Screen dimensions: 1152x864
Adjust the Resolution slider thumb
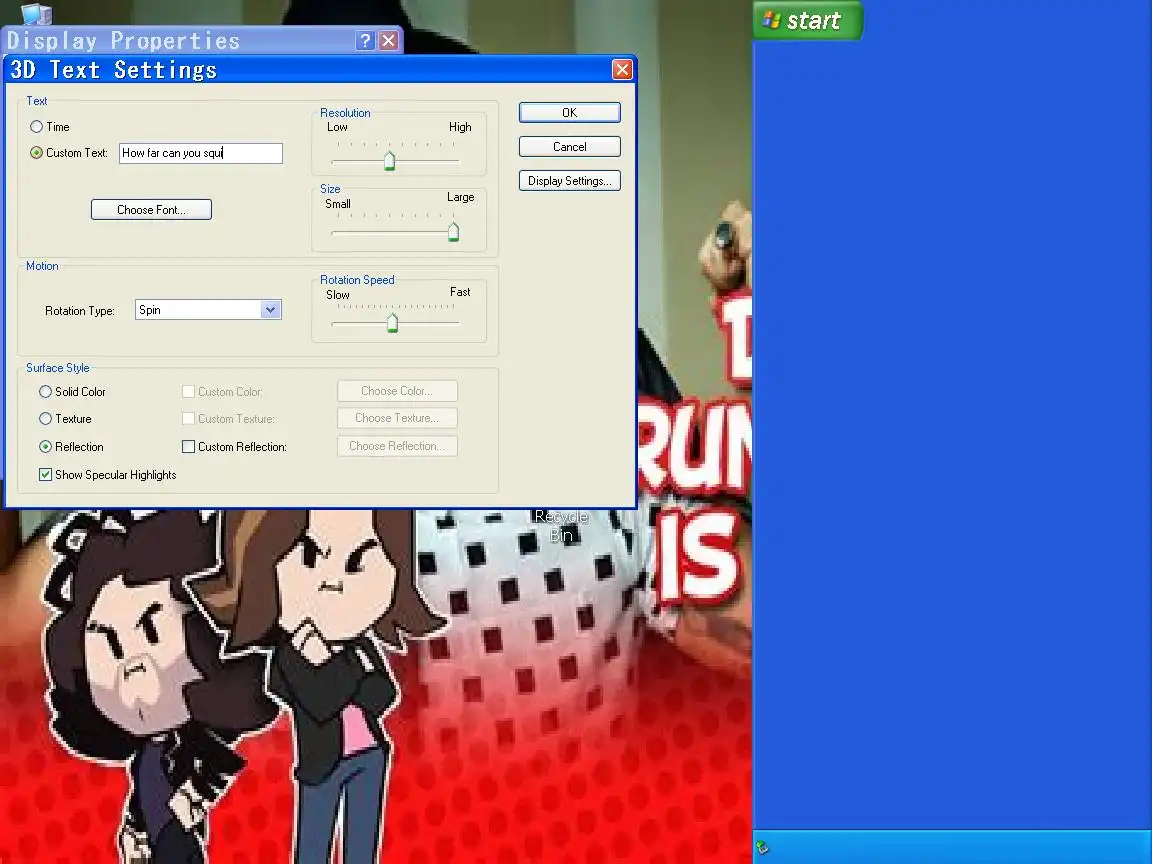click(389, 160)
